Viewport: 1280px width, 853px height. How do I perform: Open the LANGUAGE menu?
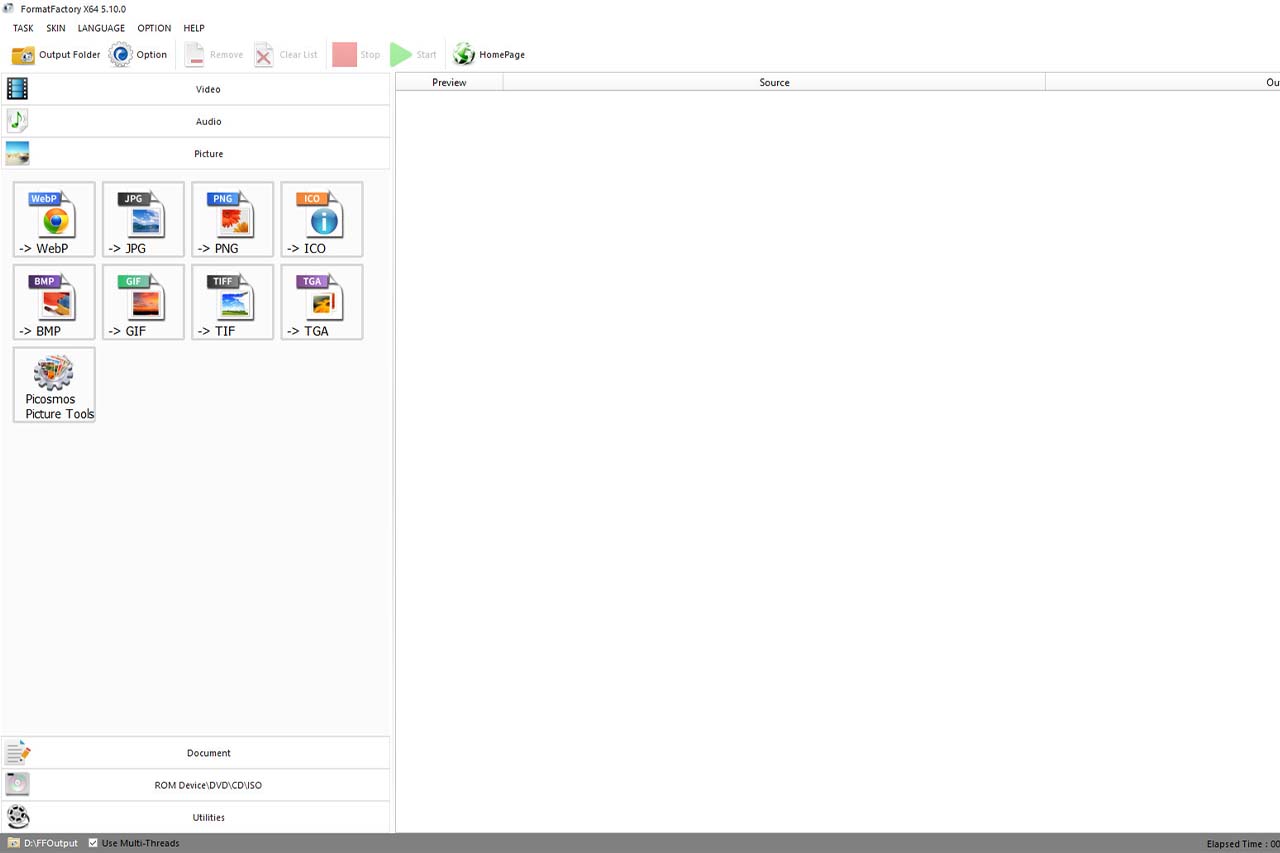101,28
